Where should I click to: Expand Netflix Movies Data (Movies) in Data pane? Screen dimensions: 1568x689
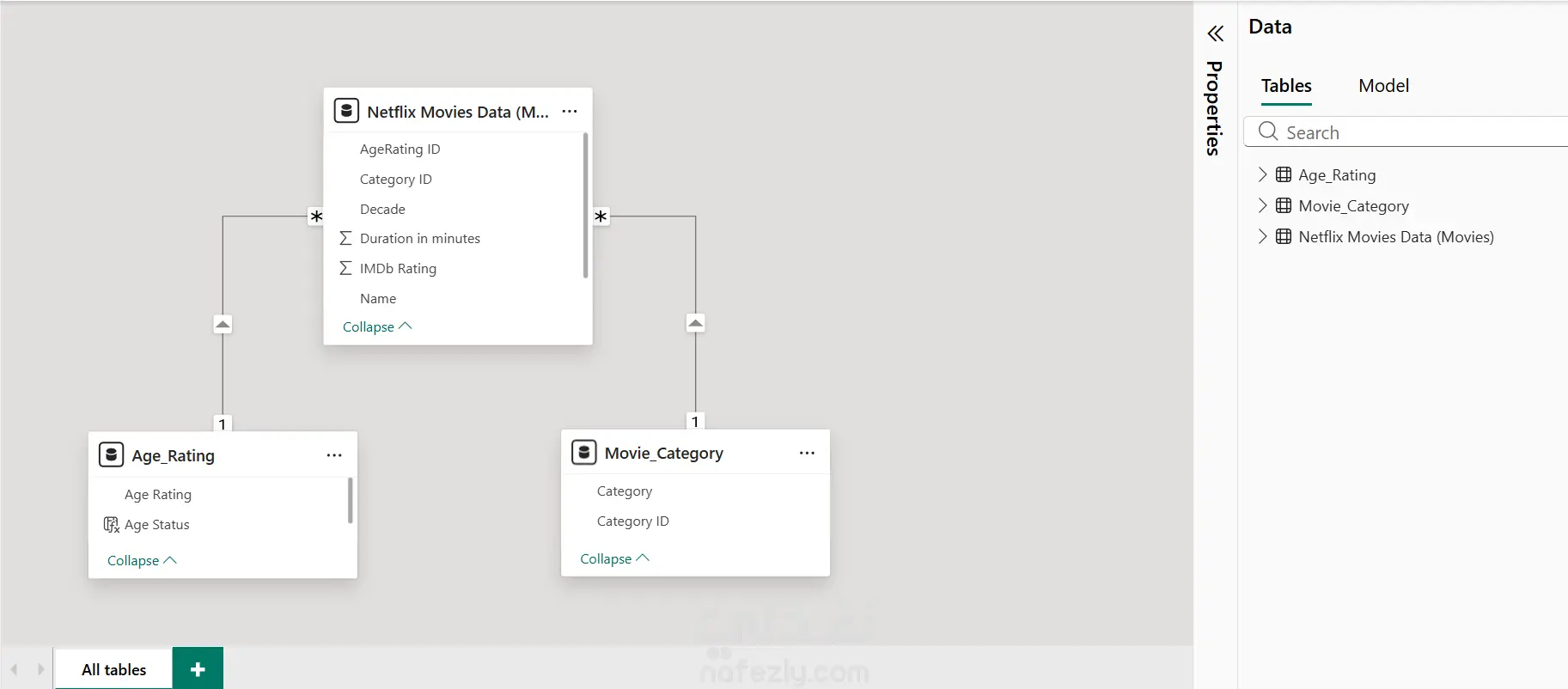(1262, 236)
